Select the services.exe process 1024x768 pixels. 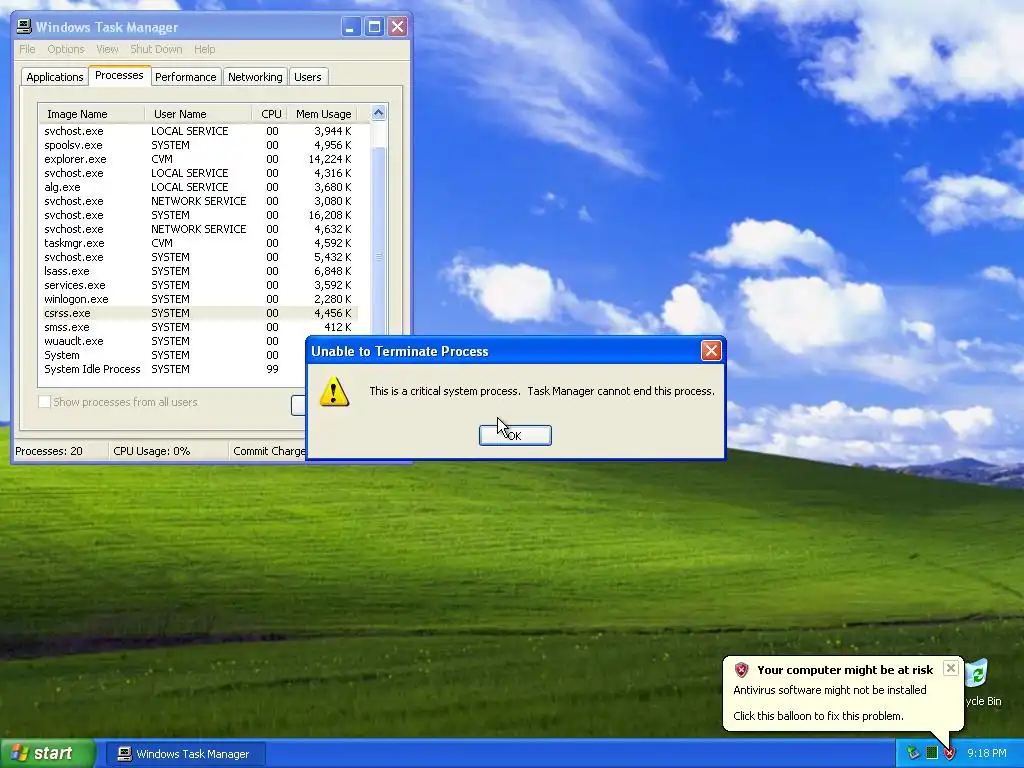click(199, 285)
